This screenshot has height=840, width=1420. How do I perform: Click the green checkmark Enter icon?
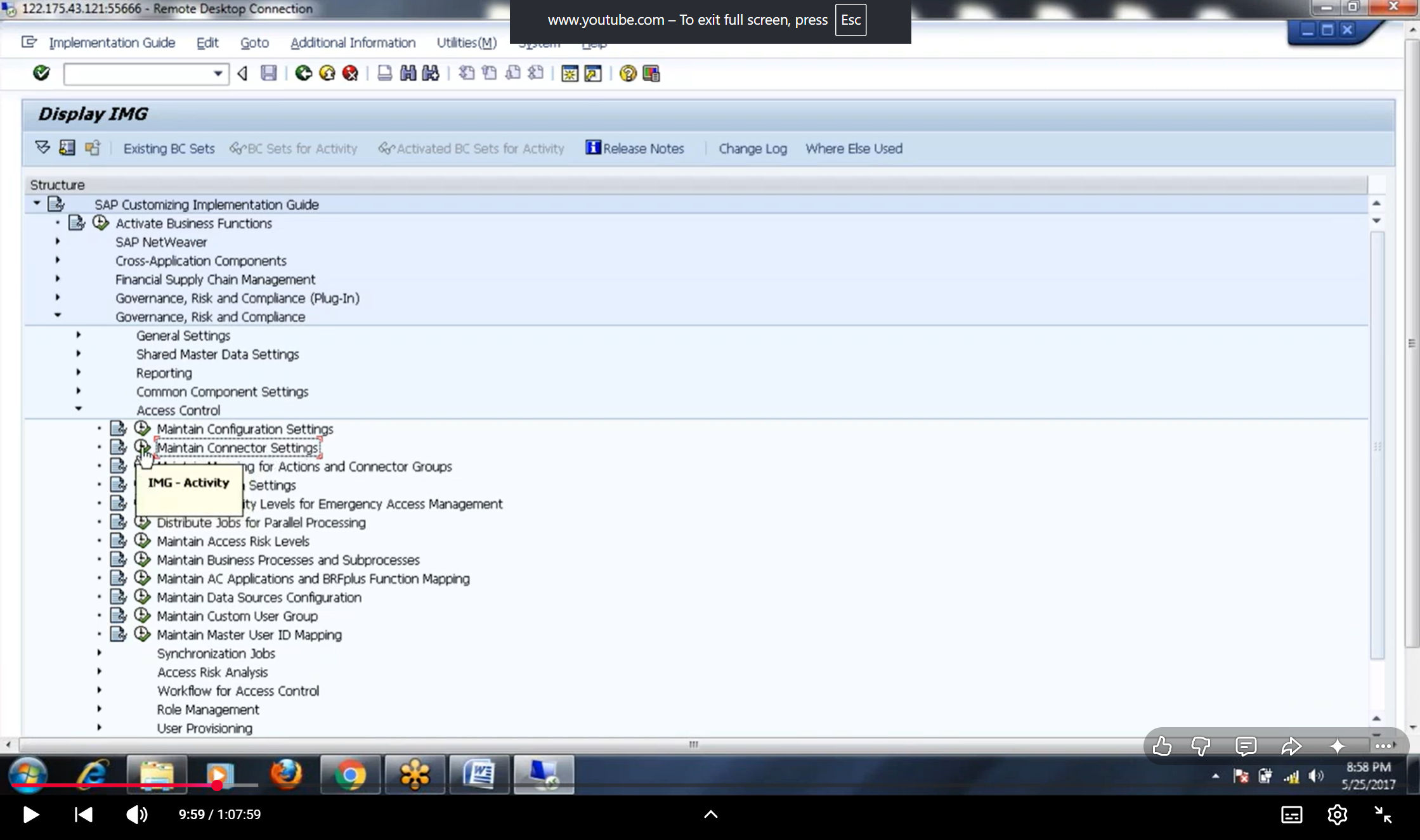41,74
